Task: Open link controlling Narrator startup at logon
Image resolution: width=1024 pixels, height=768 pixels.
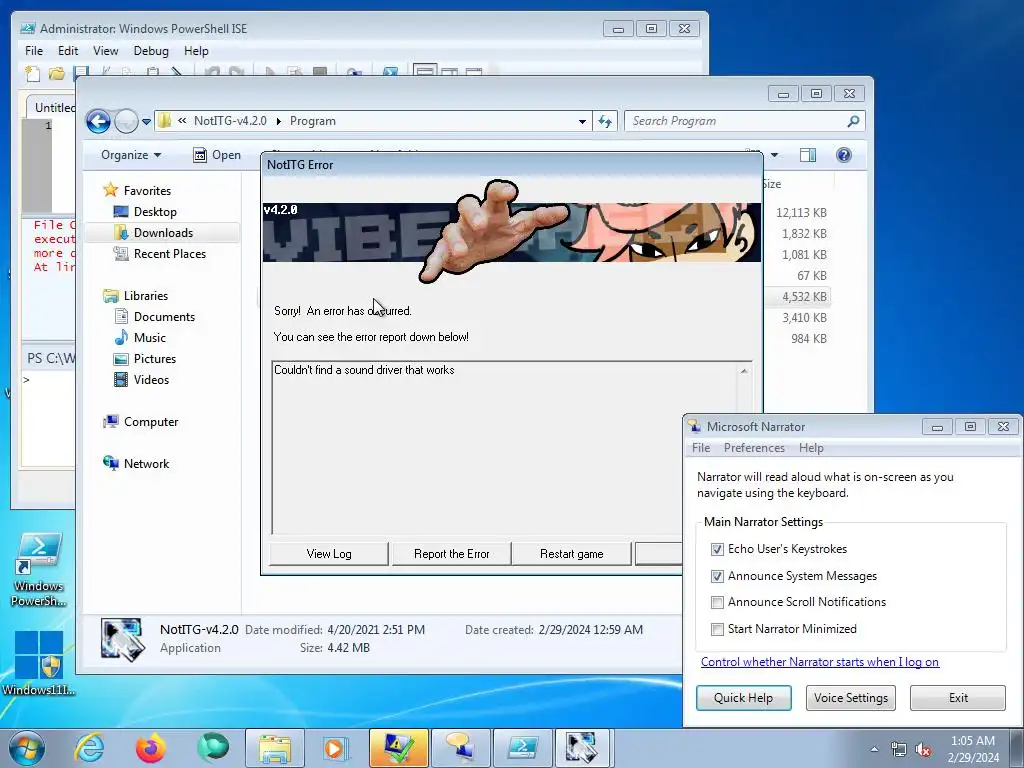Action: pyautogui.click(x=820, y=662)
